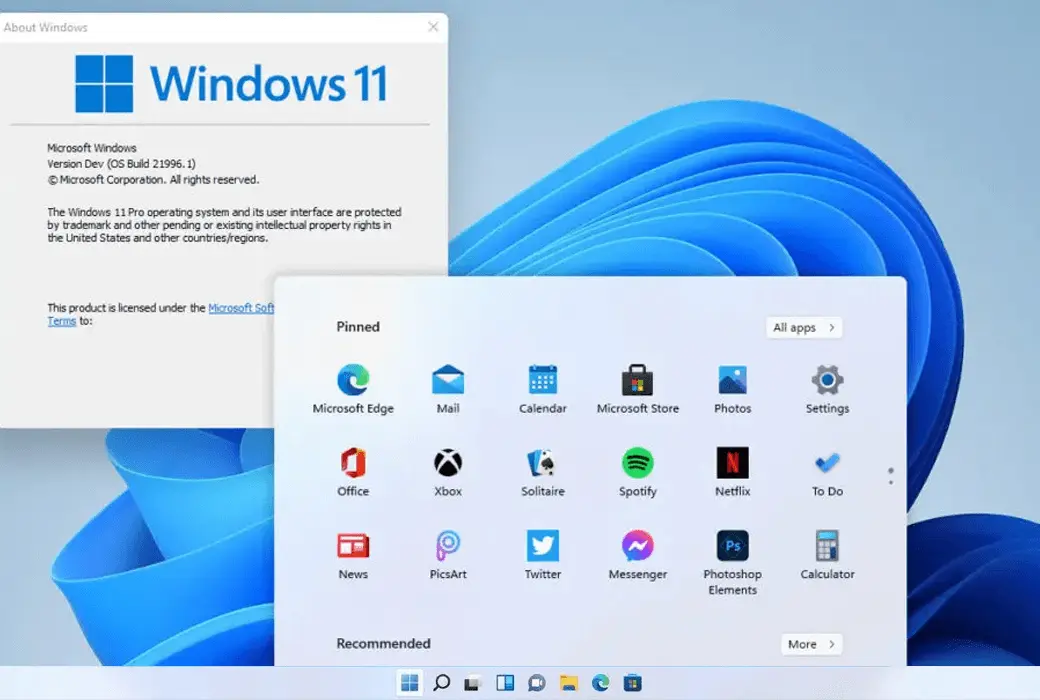Viewport: 1040px width, 700px height.
Task: Open Spotify from pinned apps
Action: [x=637, y=472]
